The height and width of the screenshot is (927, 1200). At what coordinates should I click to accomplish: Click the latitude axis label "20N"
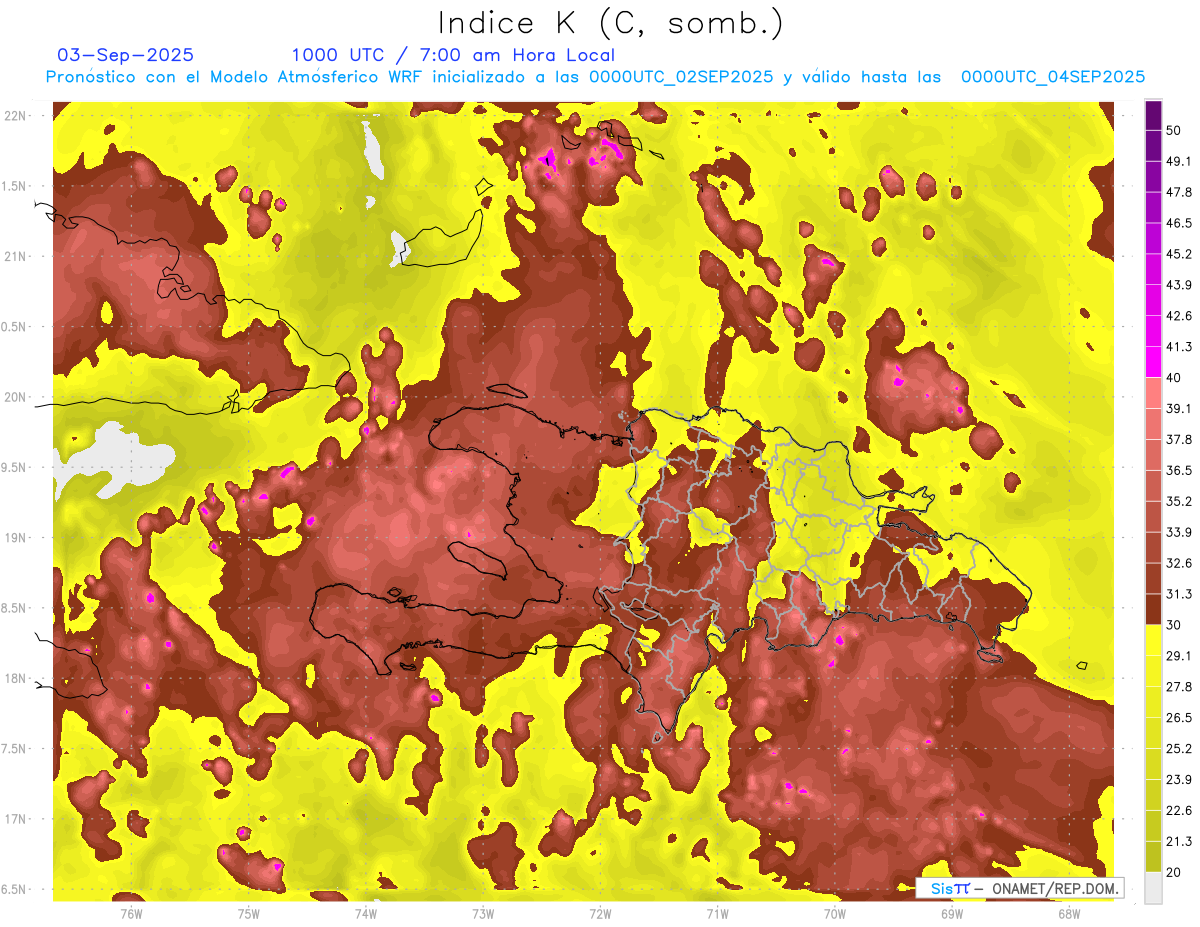tap(15, 397)
